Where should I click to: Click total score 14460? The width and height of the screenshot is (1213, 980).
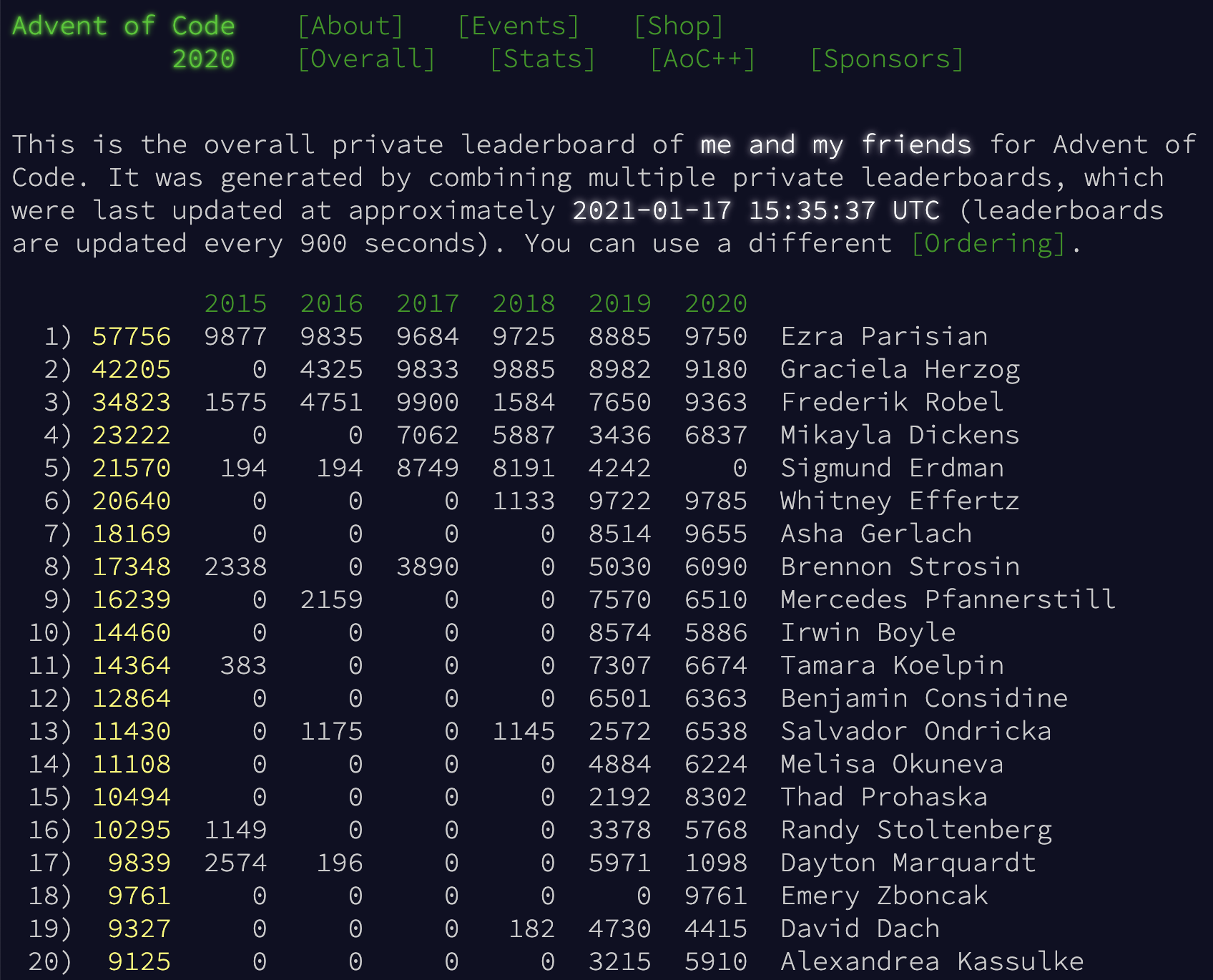(x=132, y=633)
